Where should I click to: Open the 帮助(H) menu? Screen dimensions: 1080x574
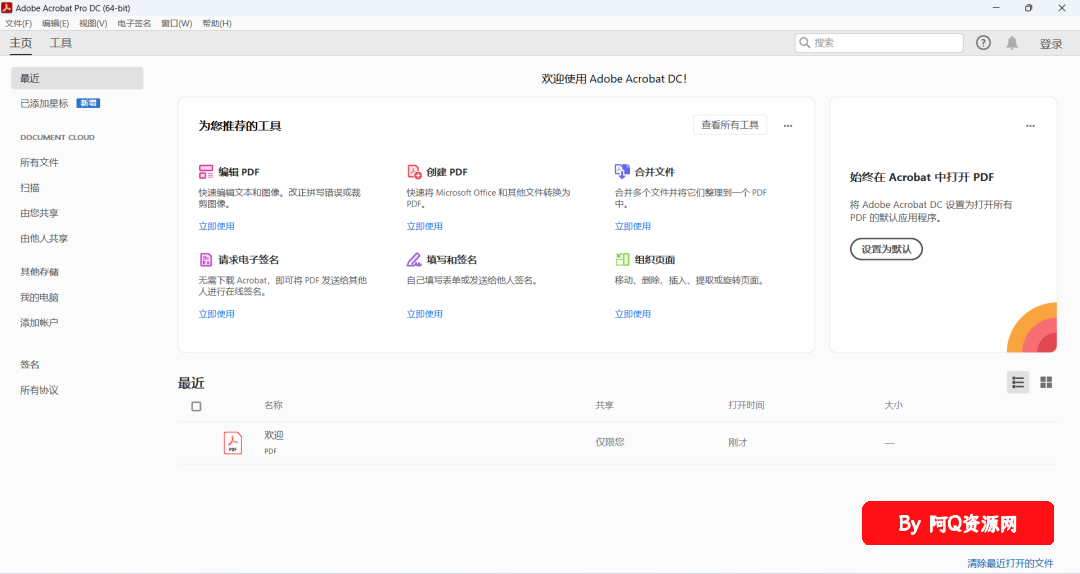217,23
